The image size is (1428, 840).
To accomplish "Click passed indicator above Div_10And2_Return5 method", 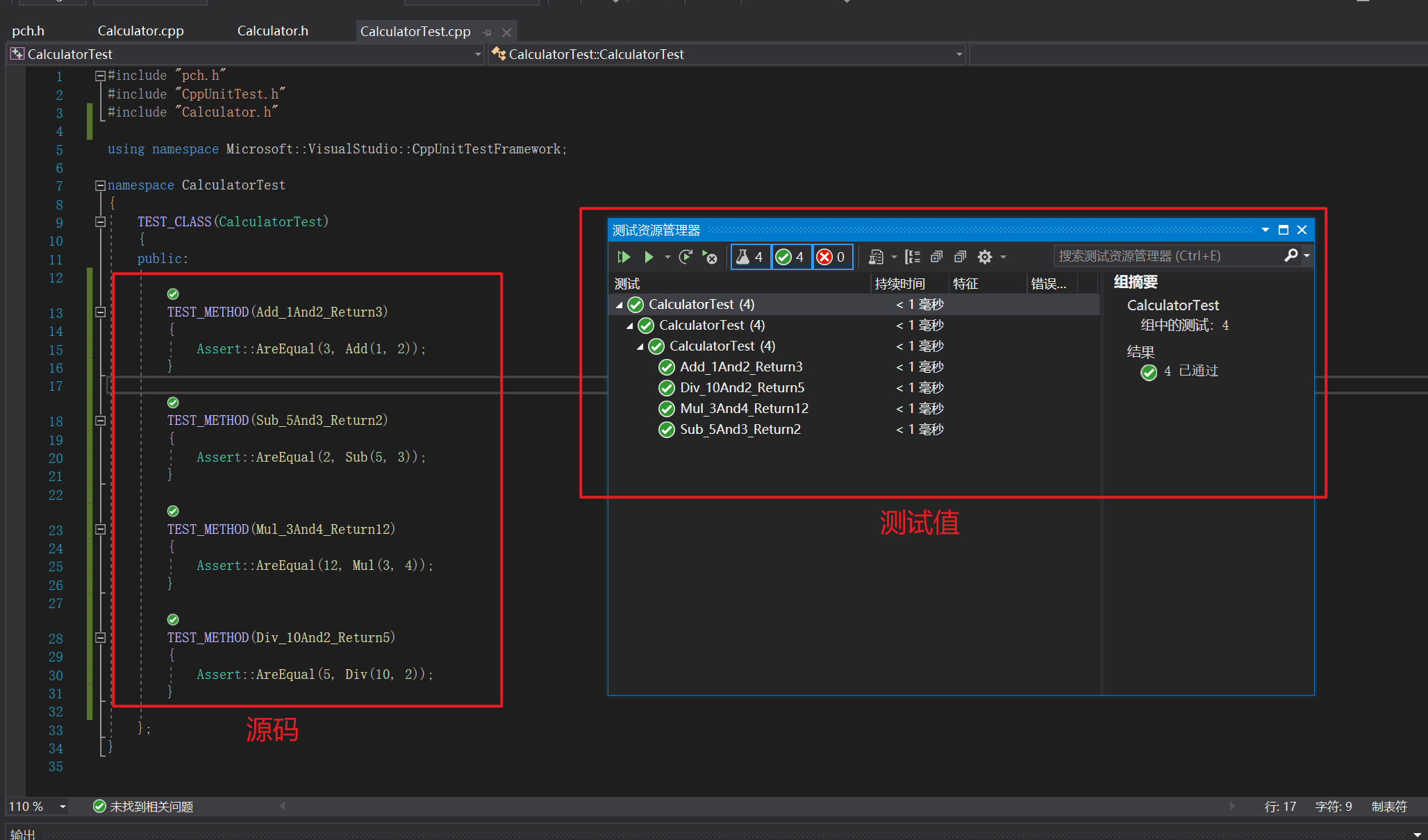I will [173, 619].
